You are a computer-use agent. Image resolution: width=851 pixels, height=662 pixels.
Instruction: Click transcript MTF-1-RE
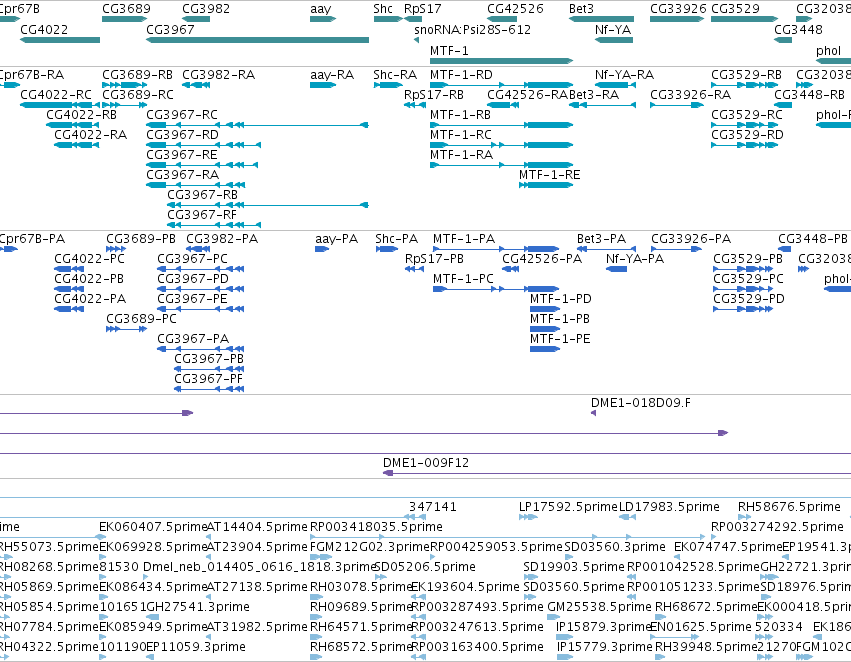[x=550, y=175]
